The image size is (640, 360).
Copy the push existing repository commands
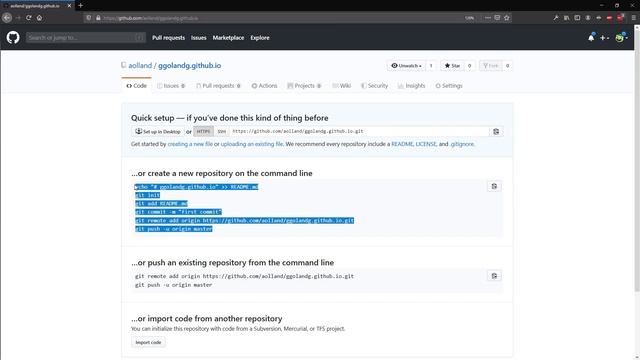pyautogui.click(x=494, y=276)
